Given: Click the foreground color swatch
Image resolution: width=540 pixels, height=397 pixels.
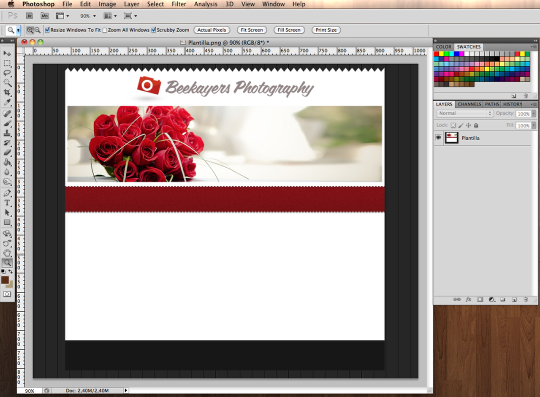Looking at the screenshot, I should (5, 280).
